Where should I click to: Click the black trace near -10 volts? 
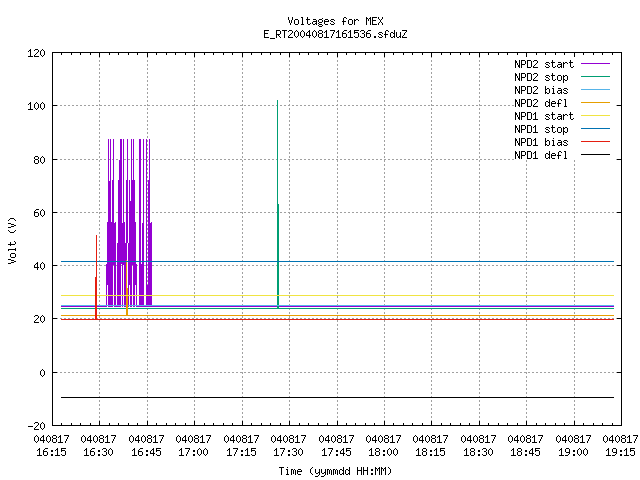(x=337, y=398)
